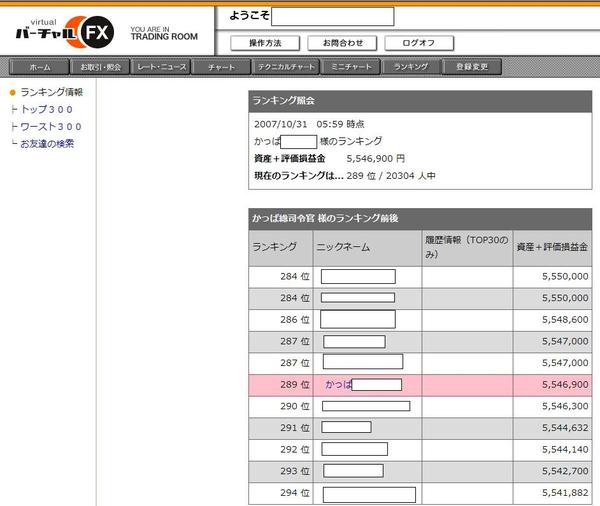Click the ようこそ username field
Screen dimensions: 600x506
click(333, 16)
